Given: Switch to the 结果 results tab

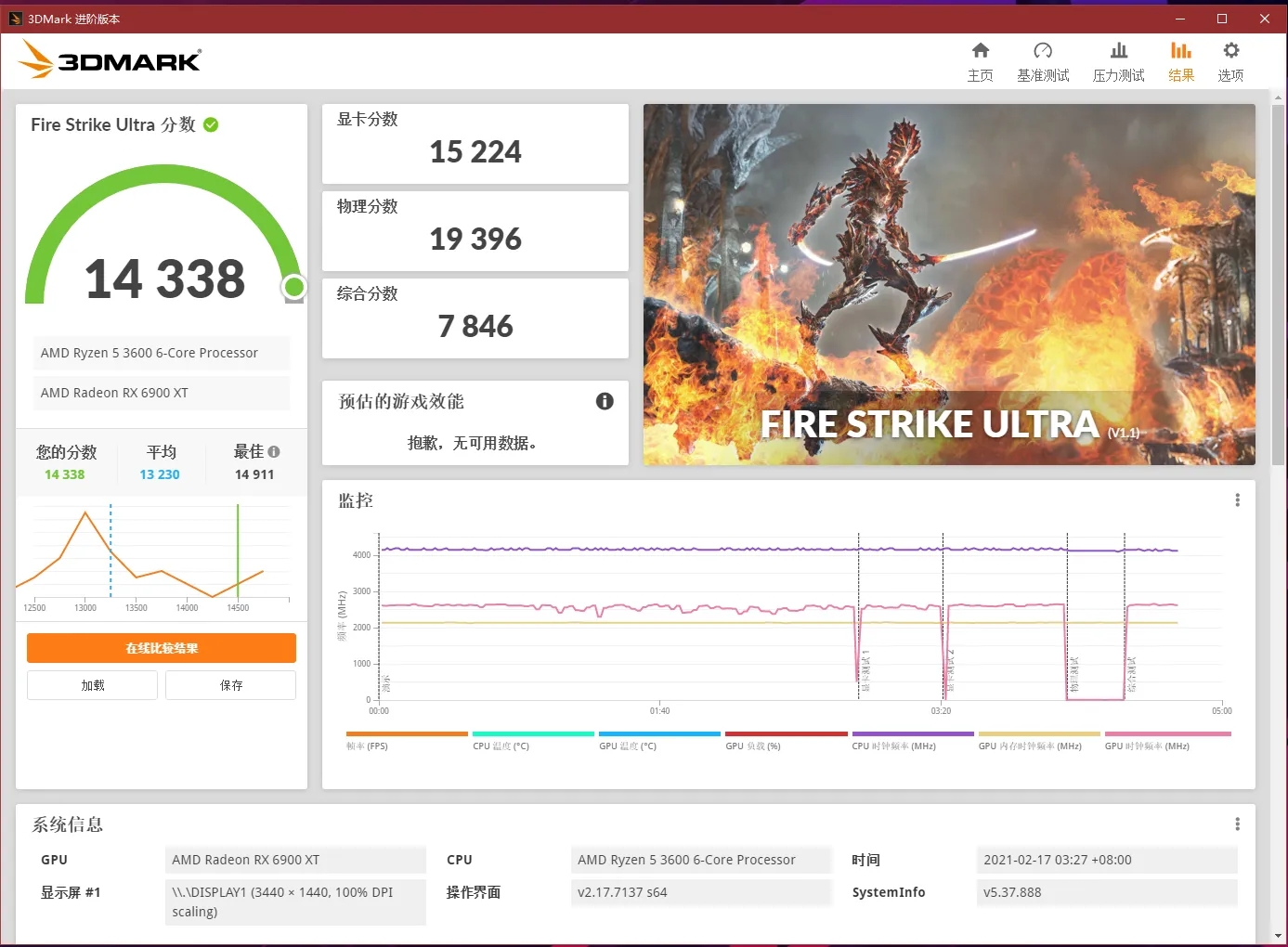Looking at the screenshot, I should pos(1181,62).
